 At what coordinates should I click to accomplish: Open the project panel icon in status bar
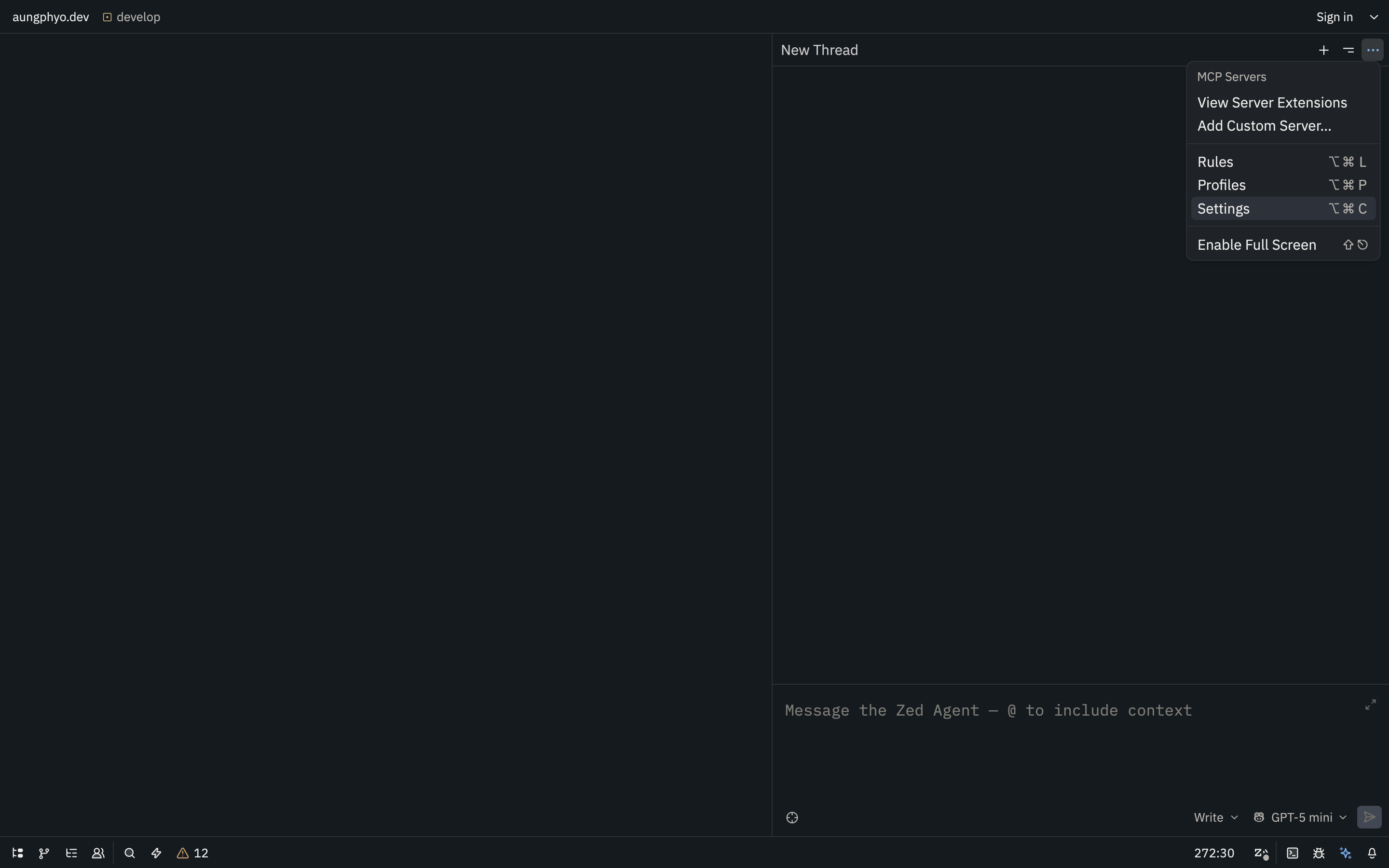pyautogui.click(x=18, y=853)
